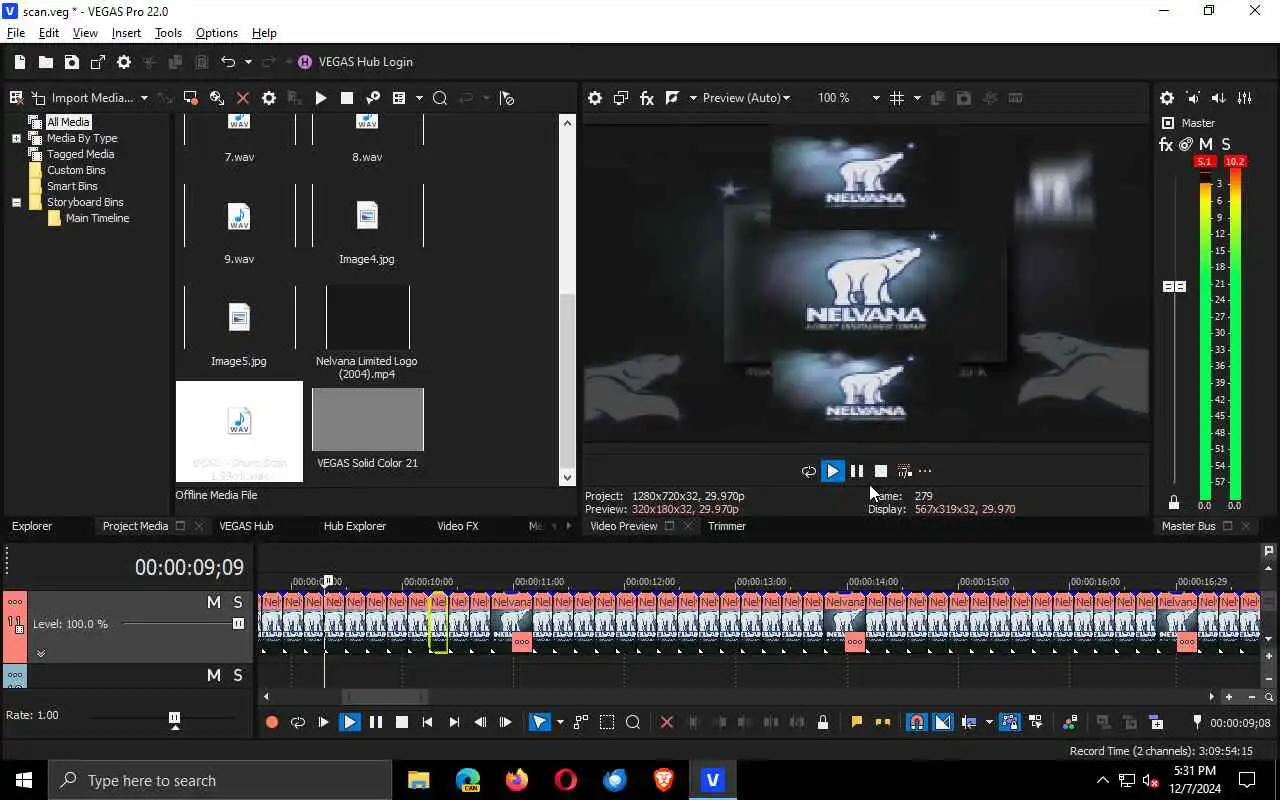Open the Preview (Auto) quality dropdown
Viewport: 1280px width, 800px height.
pyautogui.click(x=746, y=98)
